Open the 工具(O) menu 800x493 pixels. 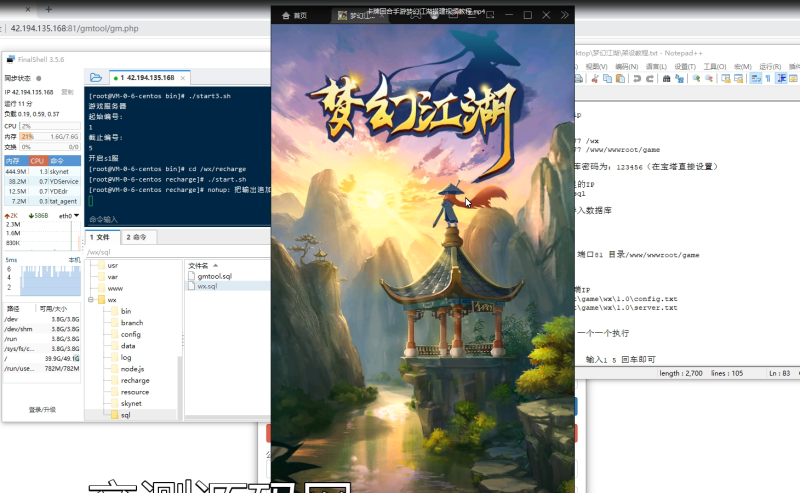click(x=715, y=66)
